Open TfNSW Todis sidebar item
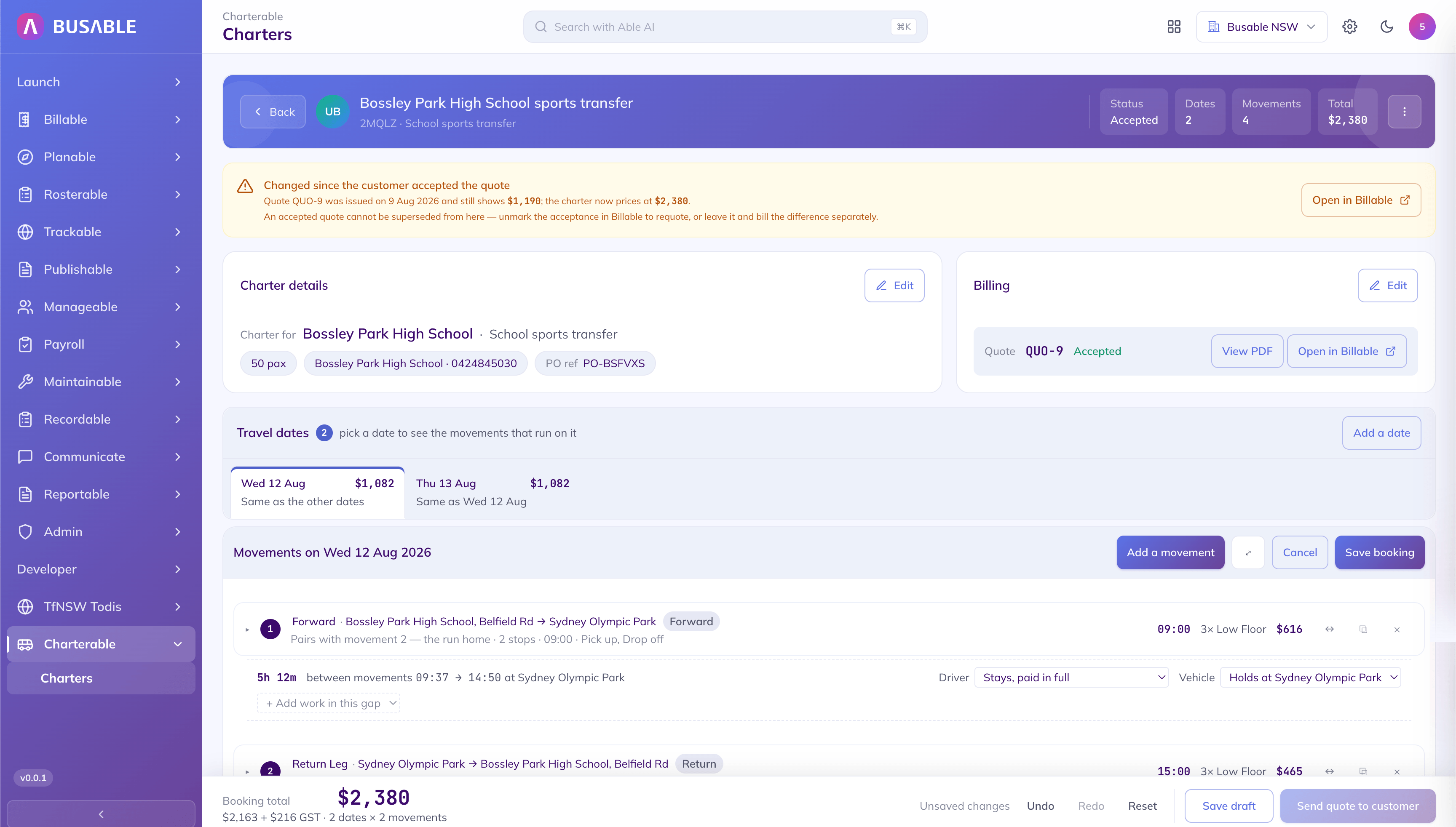 click(x=101, y=607)
